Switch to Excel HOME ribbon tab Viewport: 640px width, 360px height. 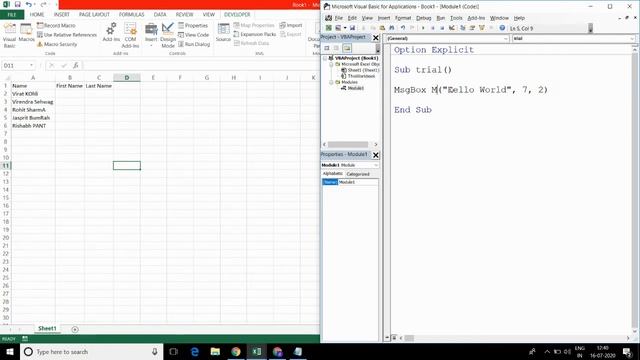[37, 14]
